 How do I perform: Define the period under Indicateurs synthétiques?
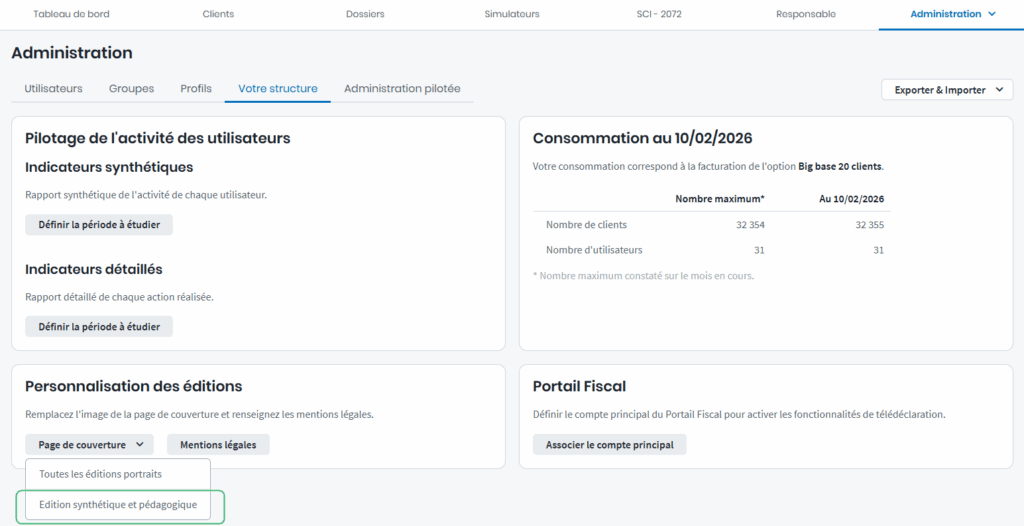pyautogui.click(x=98, y=225)
